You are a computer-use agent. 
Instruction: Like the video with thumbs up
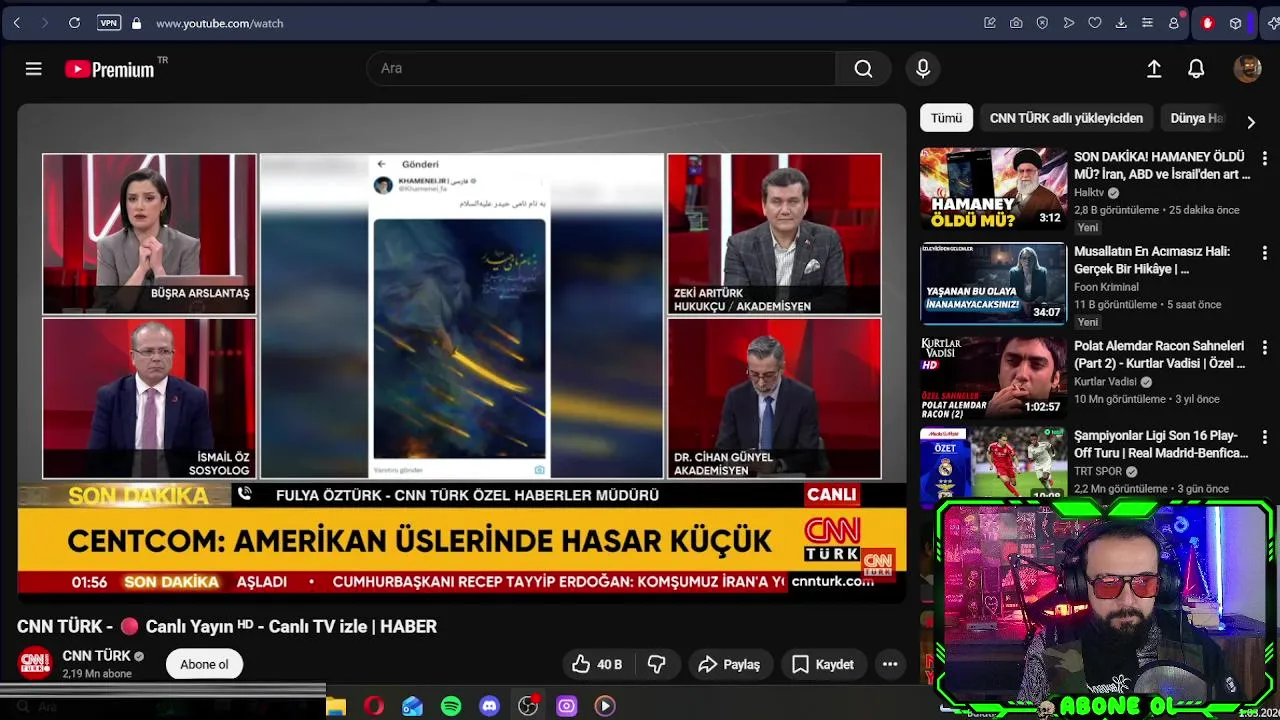(597, 664)
